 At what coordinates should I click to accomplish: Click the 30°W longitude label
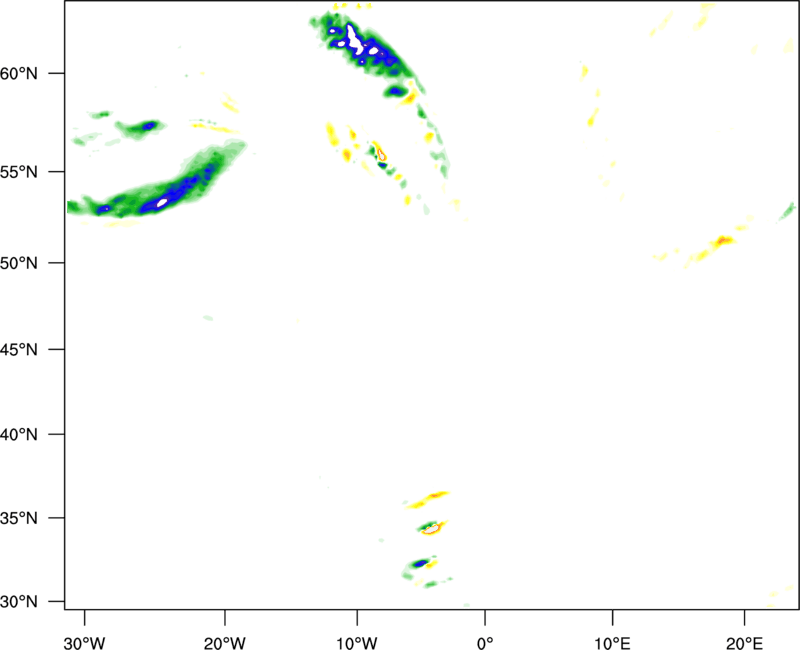84,643
